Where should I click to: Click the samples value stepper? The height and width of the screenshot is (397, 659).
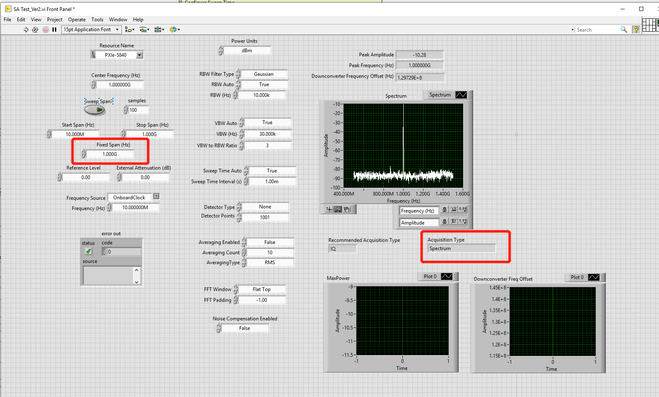click(126, 110)
